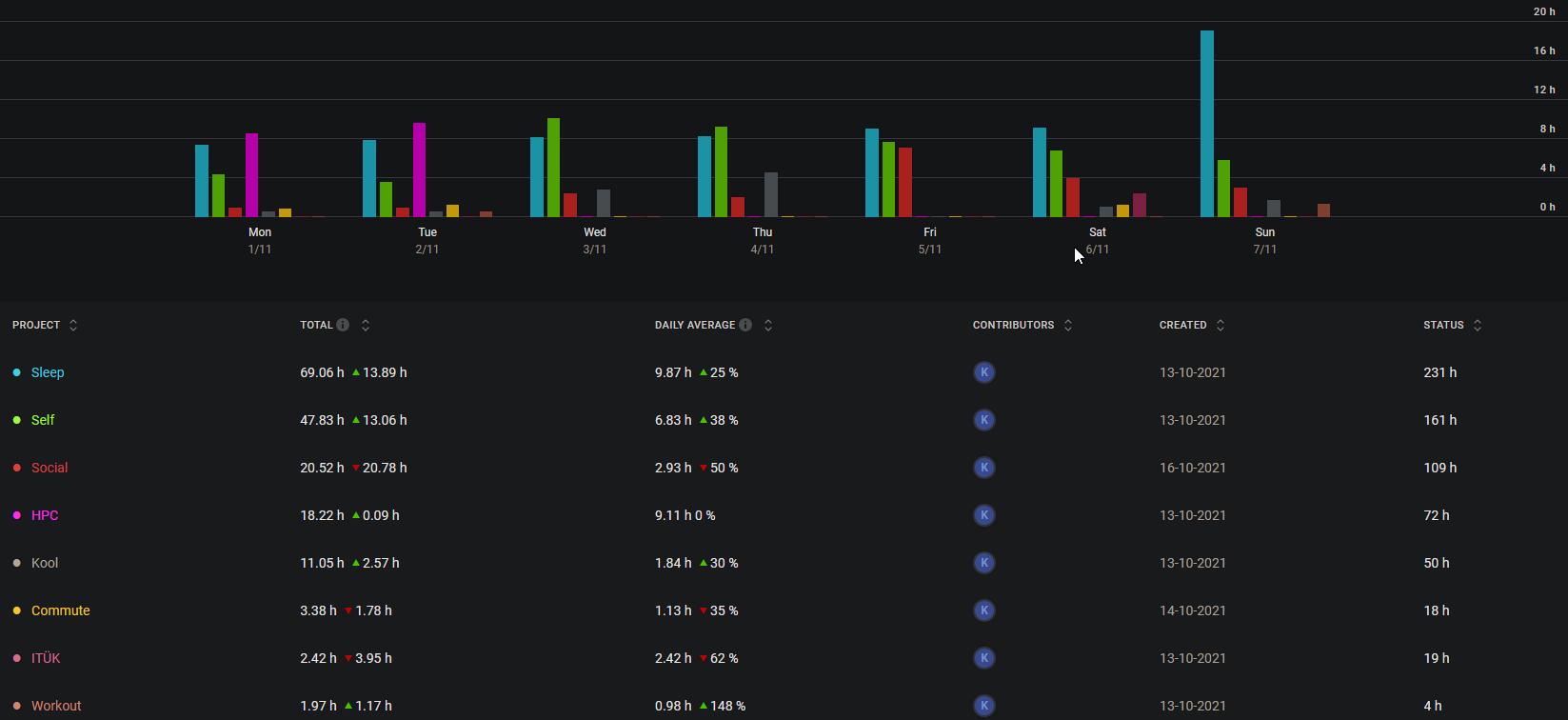
Task: Open the Kool project
Action: pos(45,563)
